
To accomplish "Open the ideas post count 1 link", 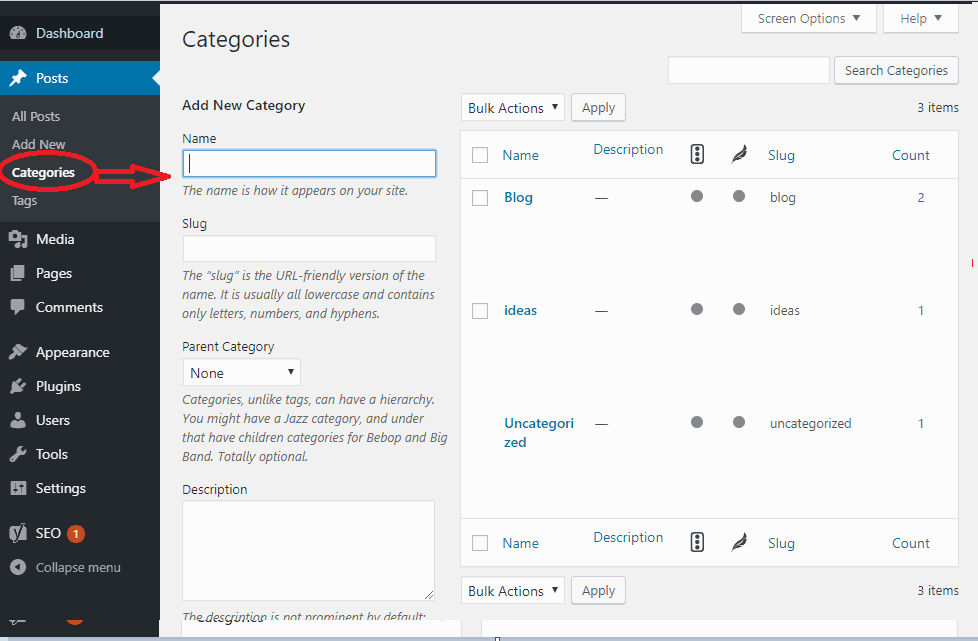I will [x=921, y=311].
